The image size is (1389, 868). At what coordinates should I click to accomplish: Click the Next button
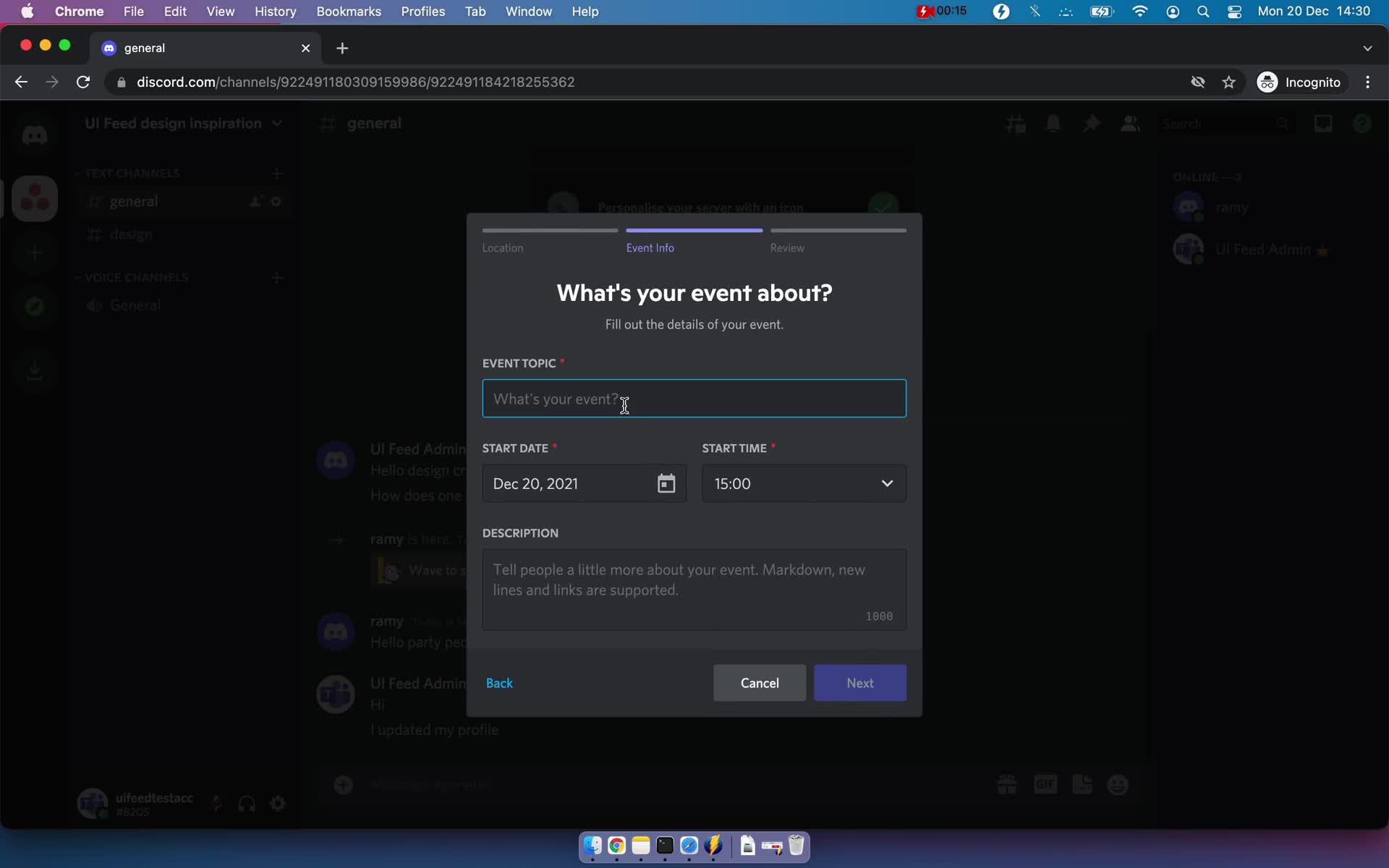click(x=860, y=683)
